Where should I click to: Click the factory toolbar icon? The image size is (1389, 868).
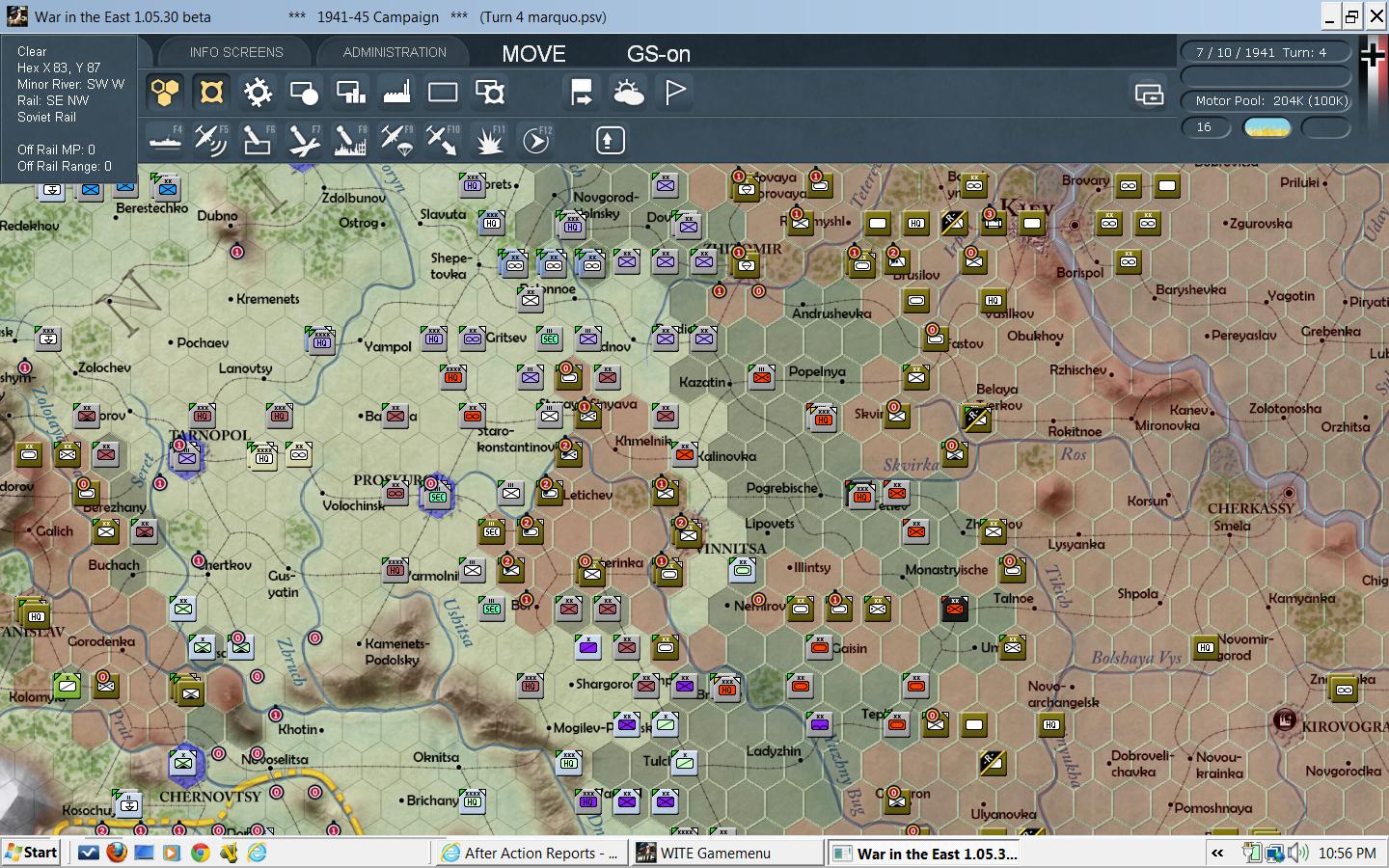point(396,93)
